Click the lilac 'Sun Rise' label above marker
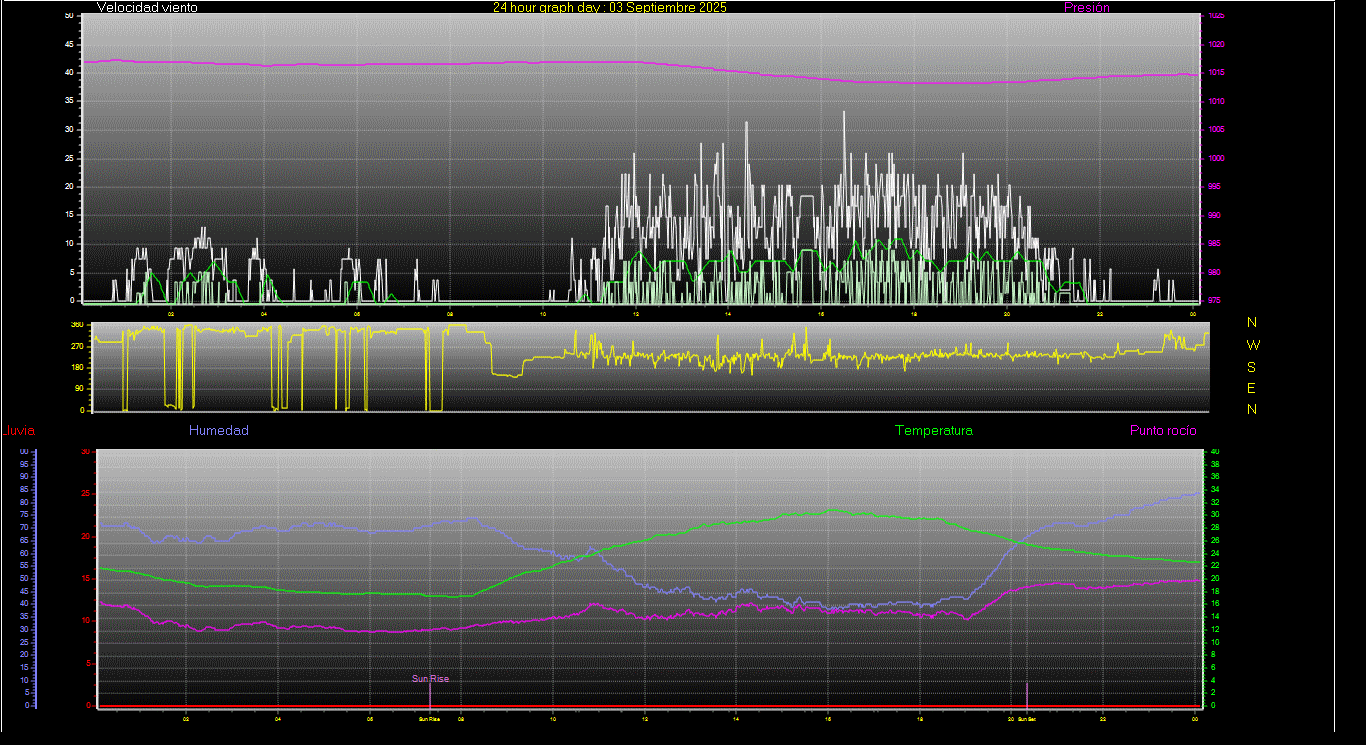This screenshot has width=1366, height=745. point(430,679)
